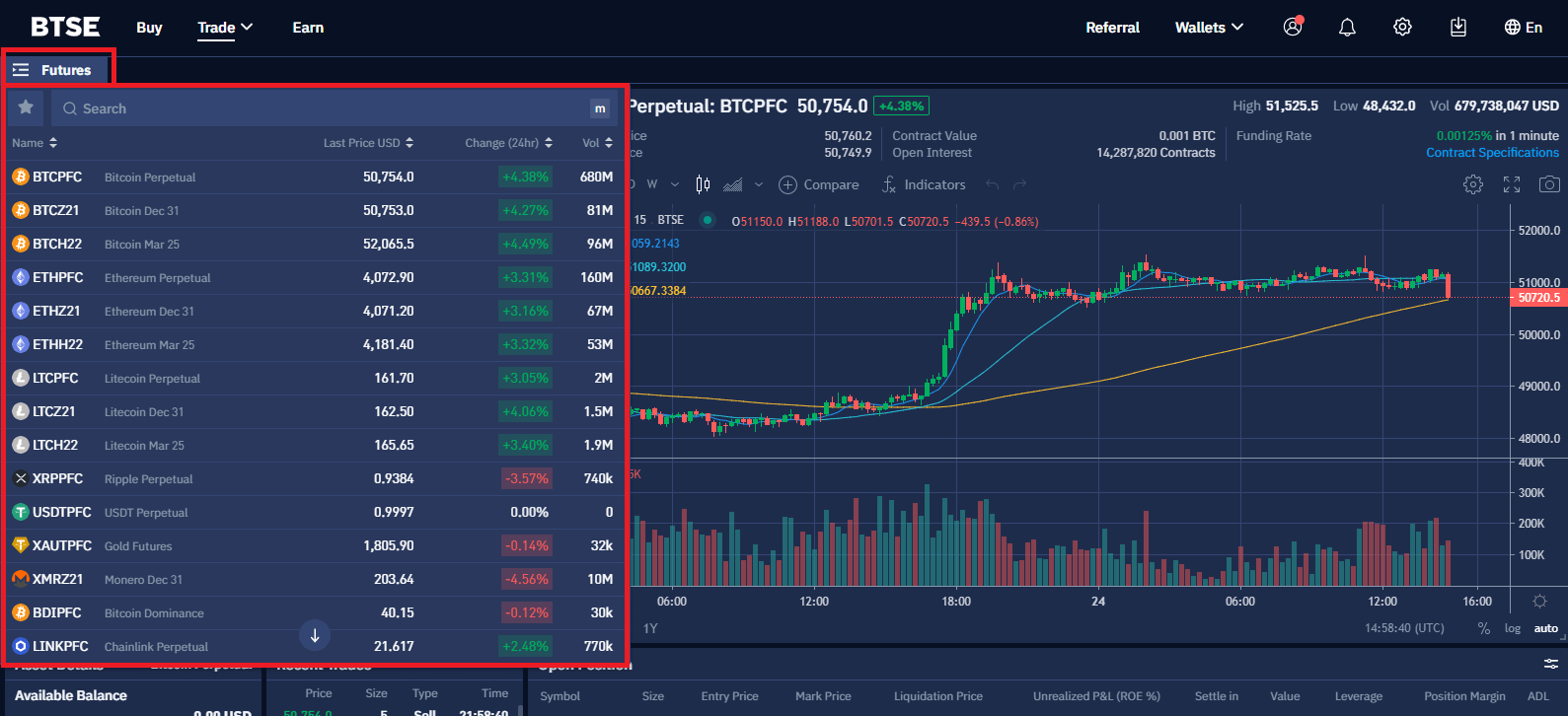Viewport: 1568px width, 716px height.
Task: Click the favorites star icon in market list
Action: pyautogui.click(x=27, y=107)
